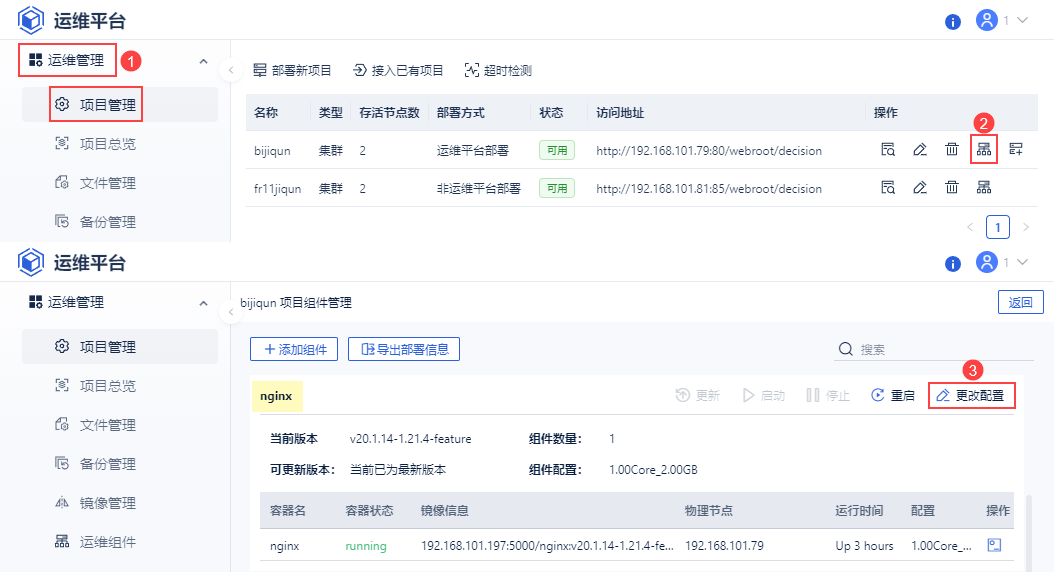Click 更改配置 change configuration button

[x=971, y=395]
